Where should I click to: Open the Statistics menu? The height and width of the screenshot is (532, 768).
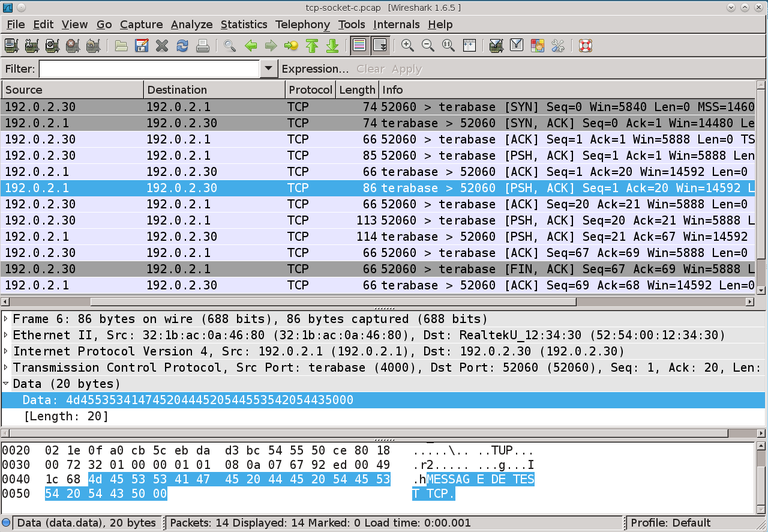click(244, 24)
